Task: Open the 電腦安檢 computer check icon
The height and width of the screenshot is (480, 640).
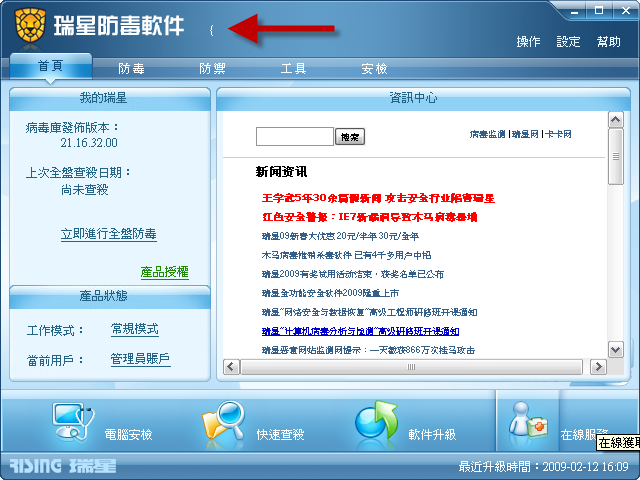Action: click(73, 421)
